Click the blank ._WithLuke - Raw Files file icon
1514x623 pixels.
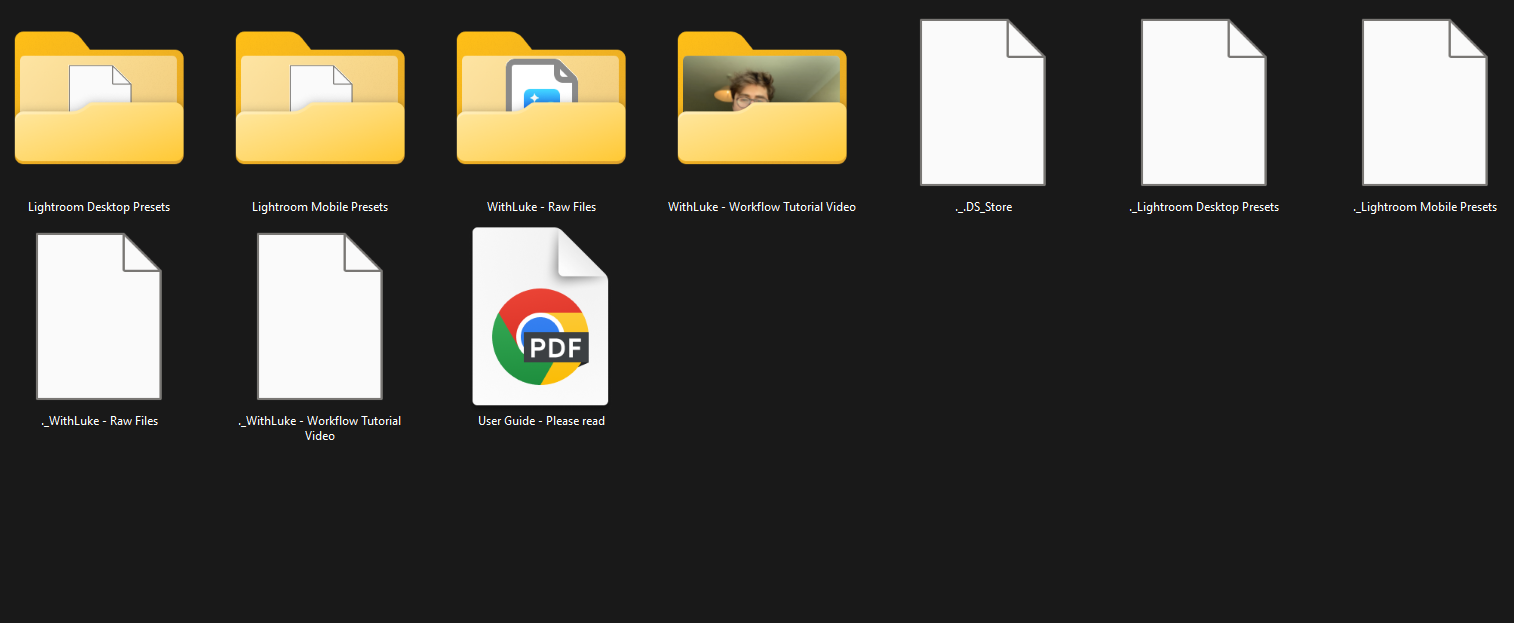click(x=99, y=316)
